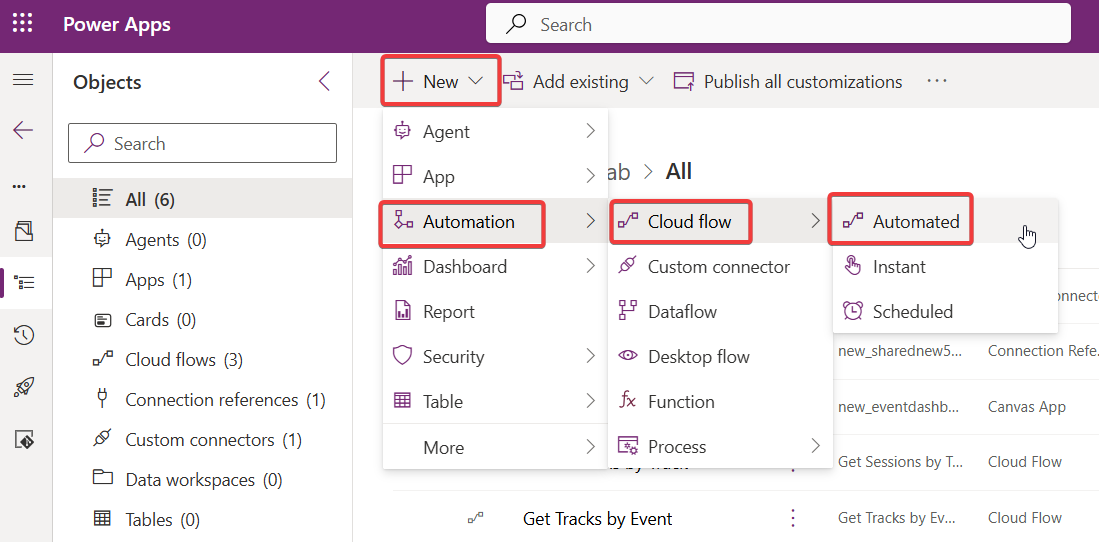Open the Overview icon in left rail

point(24,231)
